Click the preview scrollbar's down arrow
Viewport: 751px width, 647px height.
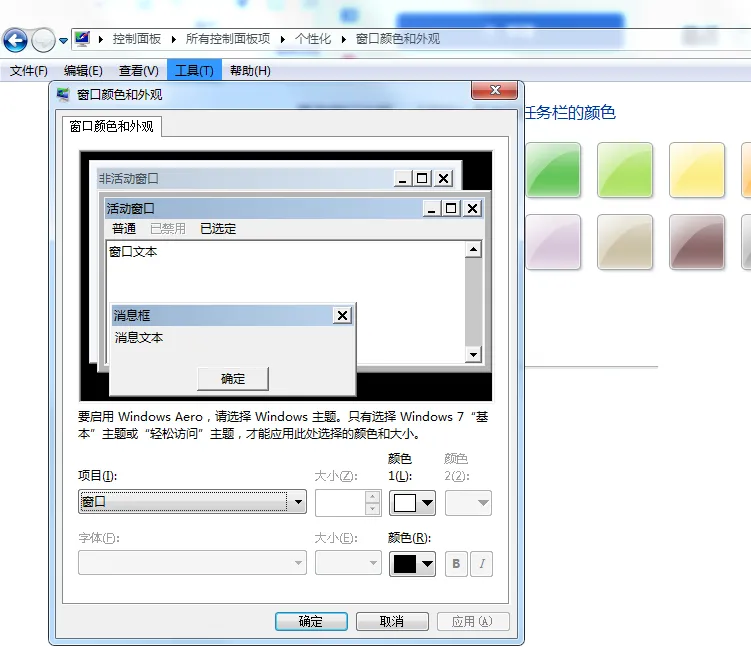click(474, 354)
